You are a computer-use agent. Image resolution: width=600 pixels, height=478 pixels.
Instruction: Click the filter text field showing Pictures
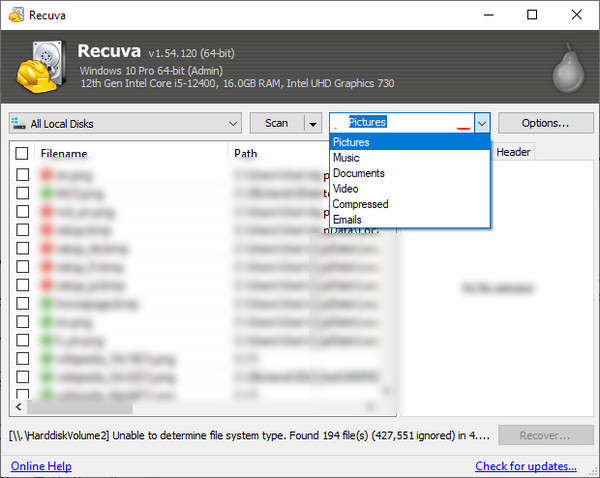(x=402, y=122)
